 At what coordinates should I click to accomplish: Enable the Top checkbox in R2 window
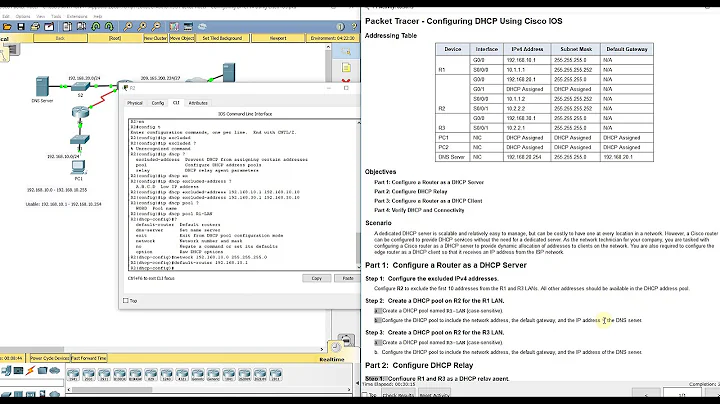click(125, 301)
